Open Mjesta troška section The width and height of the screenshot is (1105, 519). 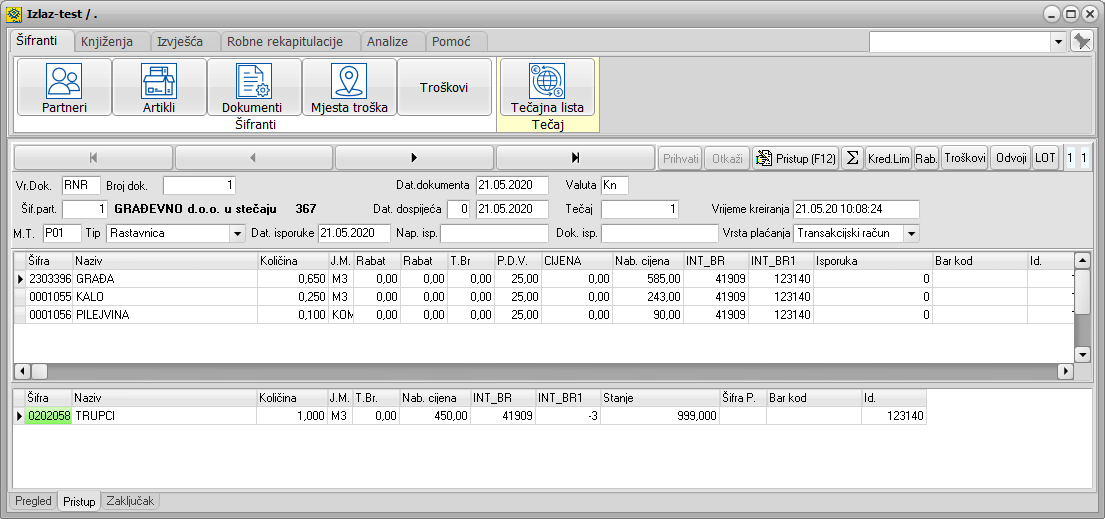[350, 87]
